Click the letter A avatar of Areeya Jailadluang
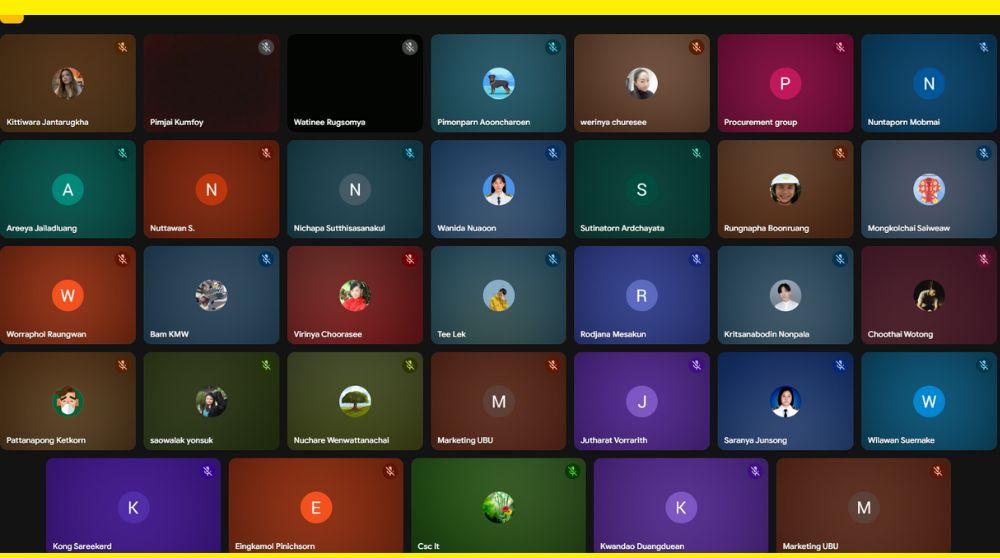 [67, 189]
